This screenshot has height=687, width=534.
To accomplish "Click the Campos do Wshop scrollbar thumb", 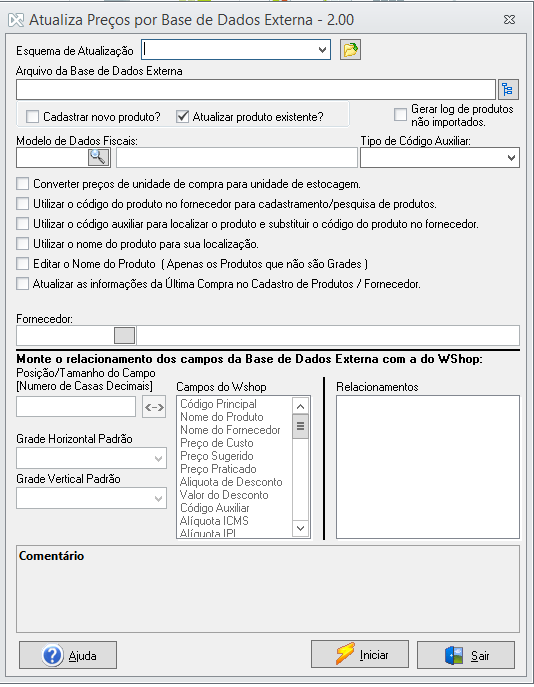I will [x=301, y=426].
